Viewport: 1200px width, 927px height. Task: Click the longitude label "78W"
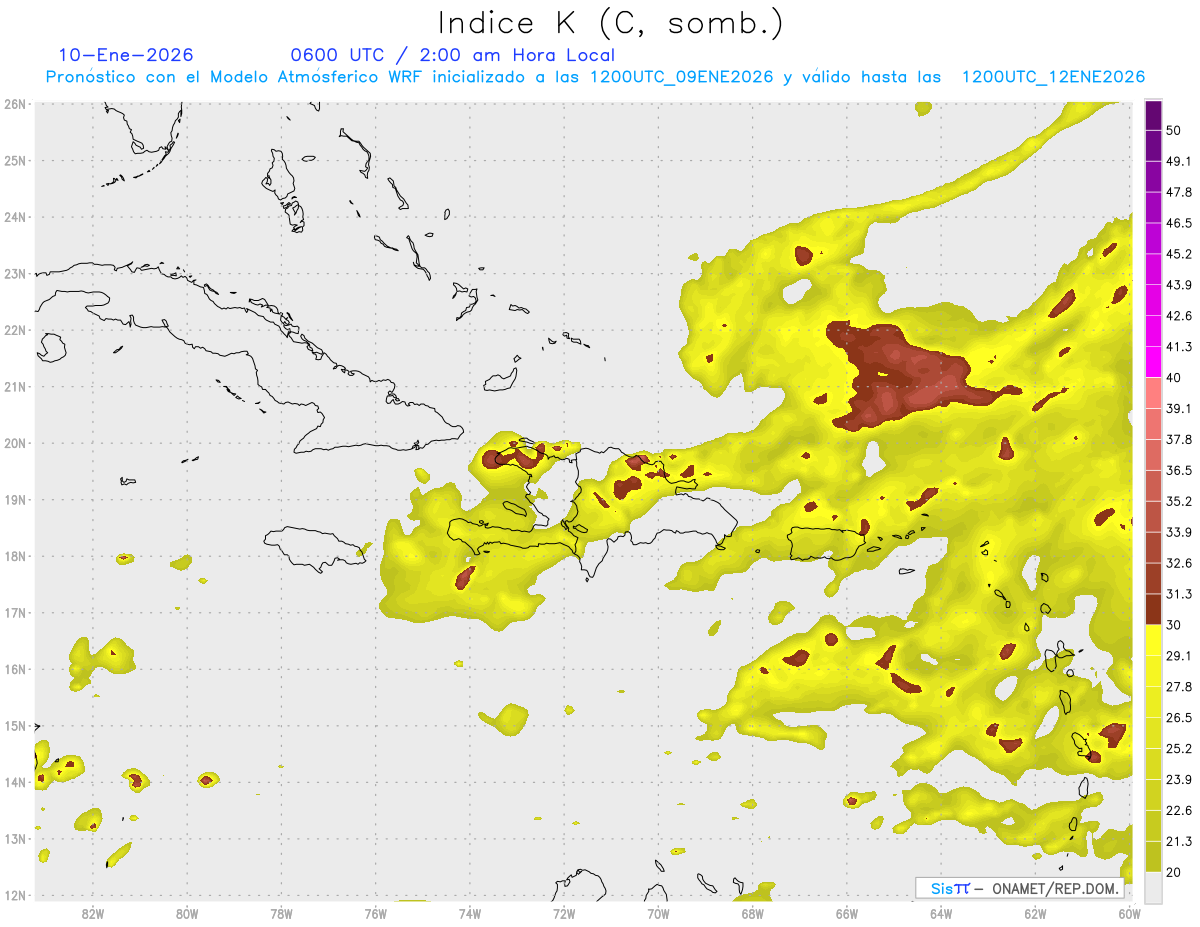281,913
